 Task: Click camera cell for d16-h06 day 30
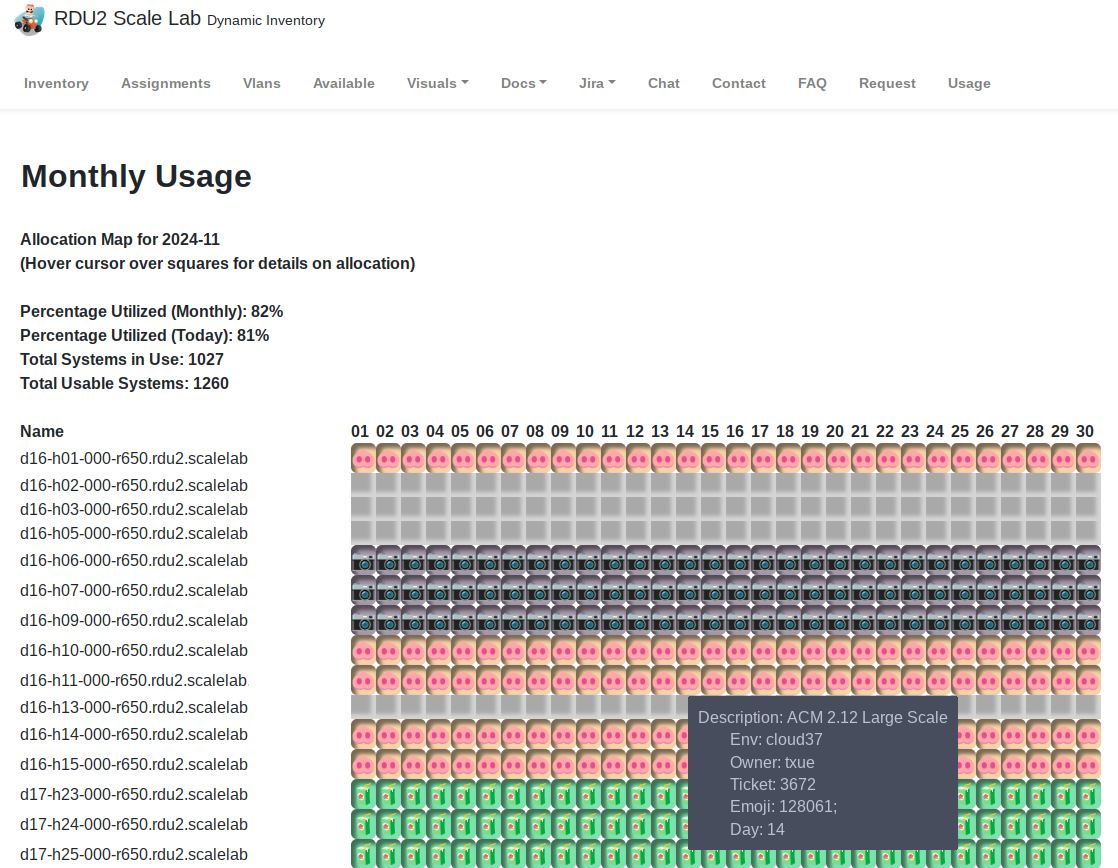click(x=1088, y=561)
